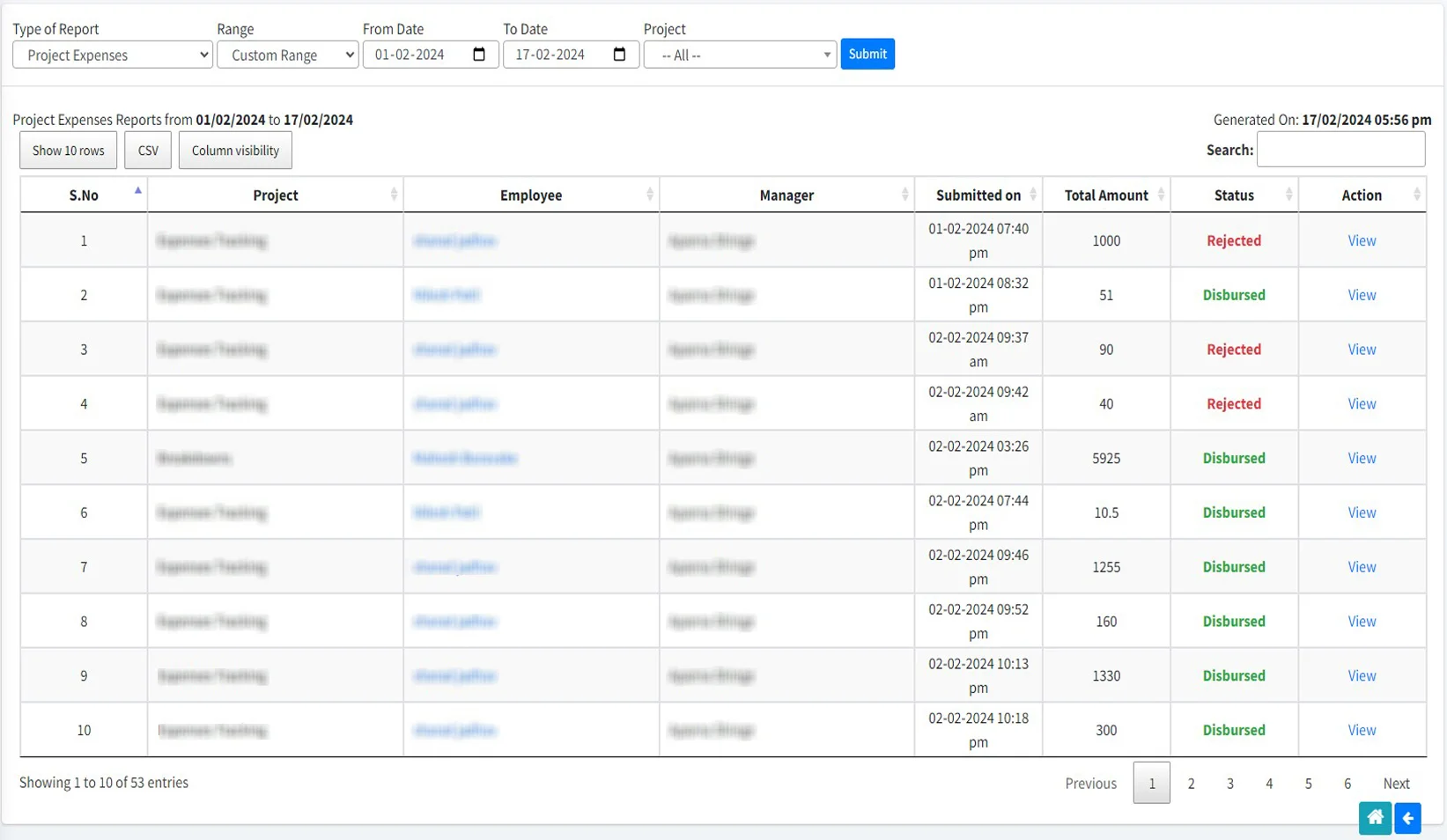Sort the table using the Employee column arrows
This screenshot has height=840, width=1447.
pyautogui.click(x=650, y=195)
